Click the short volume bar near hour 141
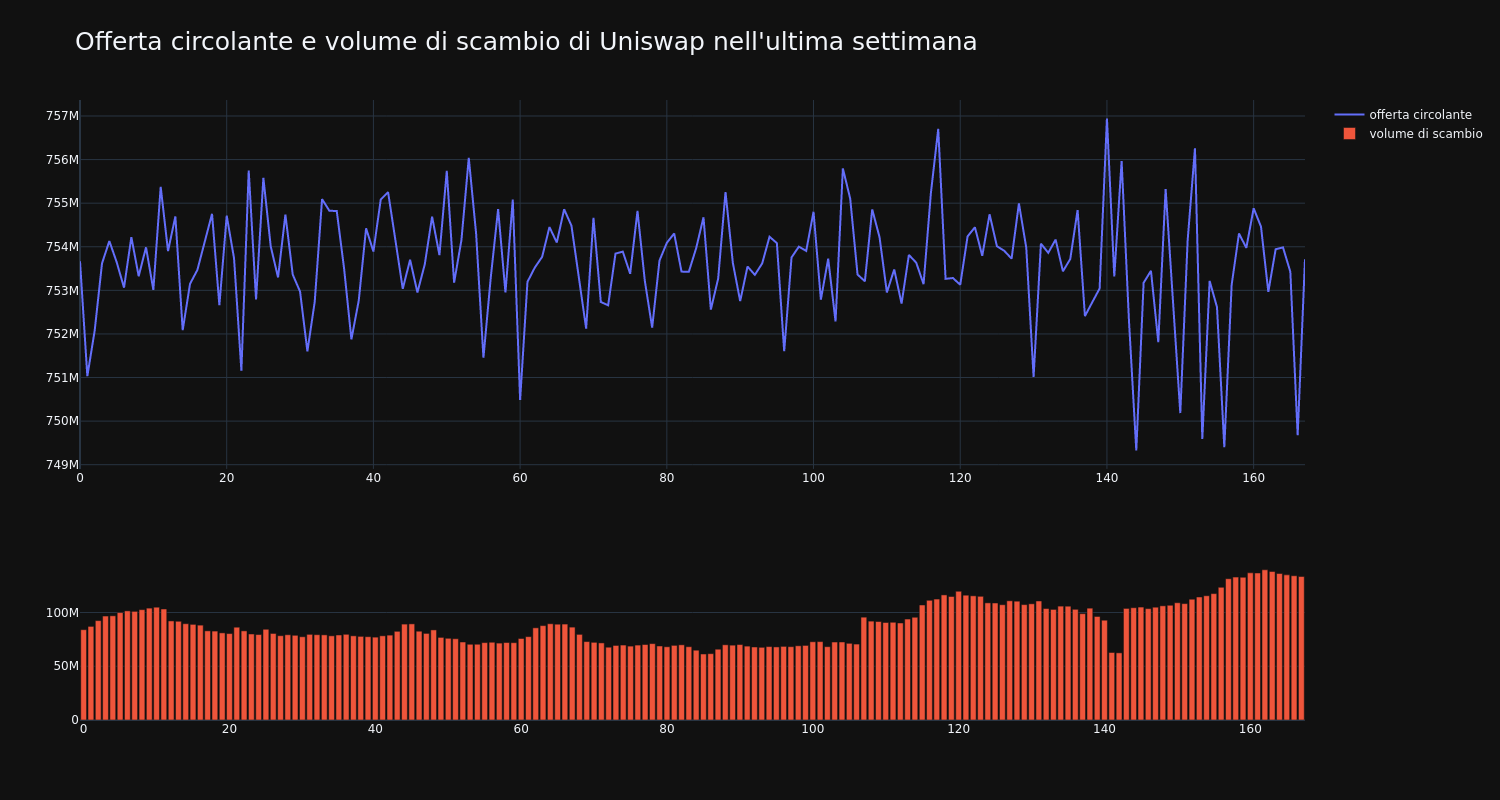The image size is (1500, 800). [x=1112, y=686]
